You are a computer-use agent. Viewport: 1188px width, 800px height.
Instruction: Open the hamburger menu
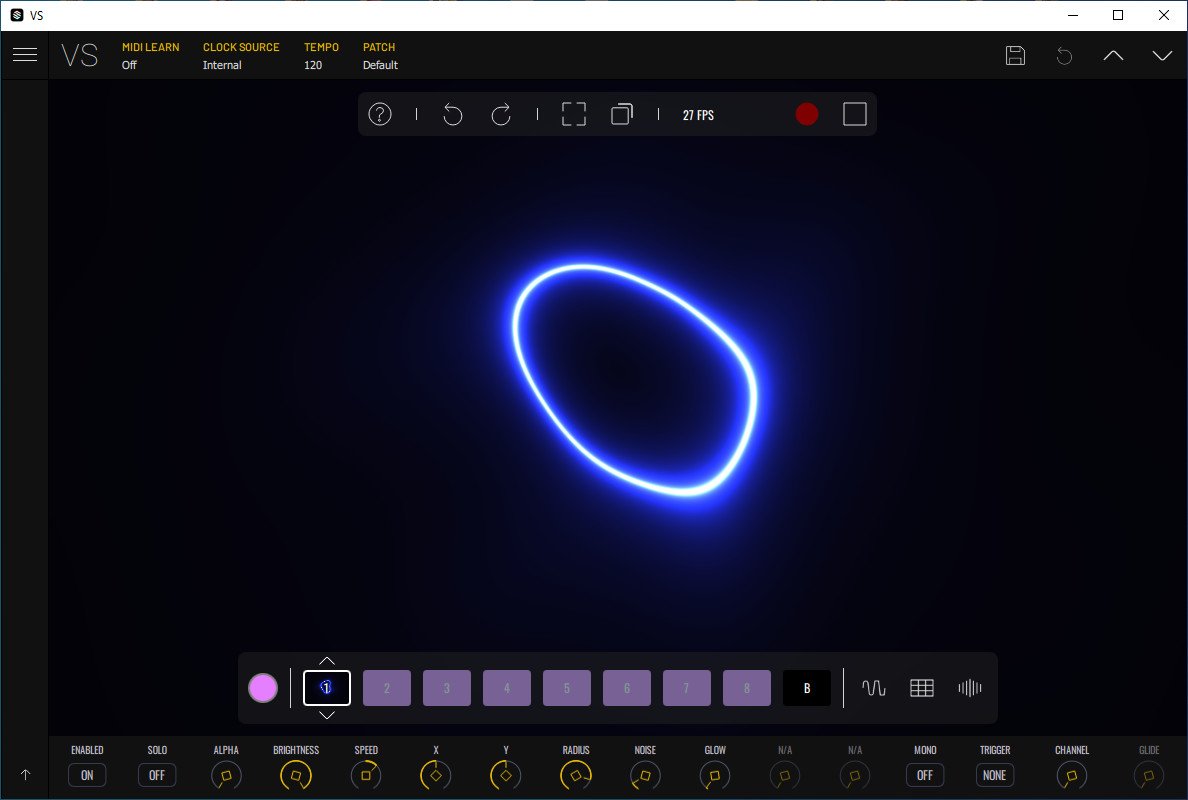pyautogui.click(x=25, y=55)
